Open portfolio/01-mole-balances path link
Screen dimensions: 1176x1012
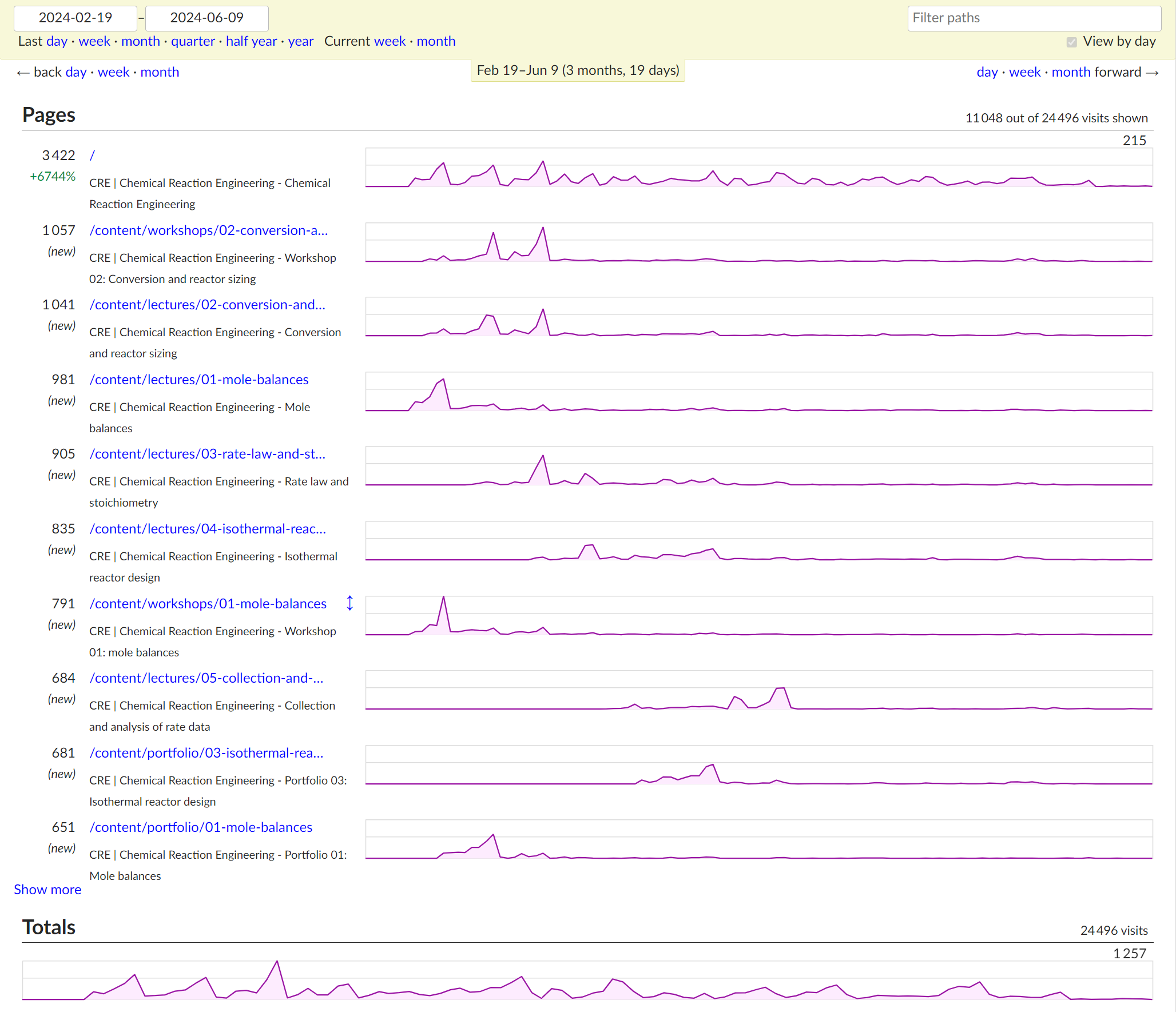tap(201, 827)
